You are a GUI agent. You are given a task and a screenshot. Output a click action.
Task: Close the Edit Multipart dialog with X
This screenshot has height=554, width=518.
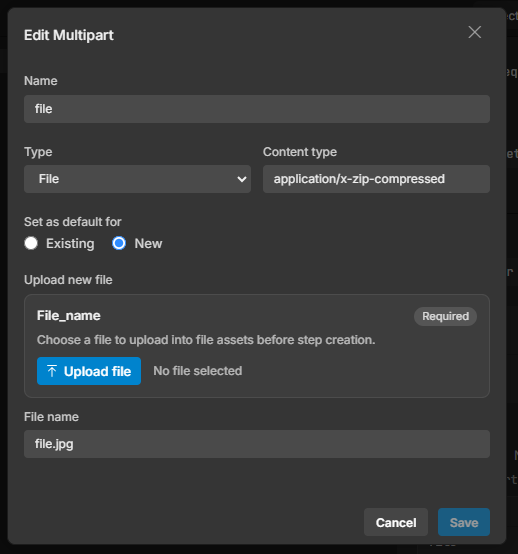click(475, 32)
